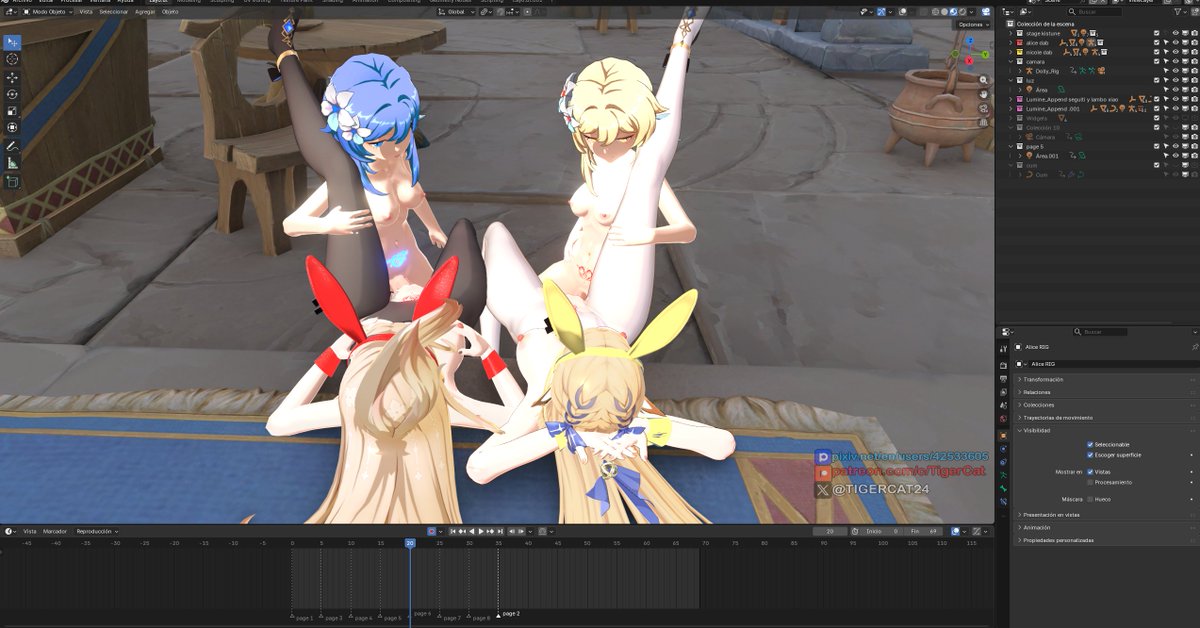
Task: Select the Measure tool in the left toolbar
Action: [12, 163]
